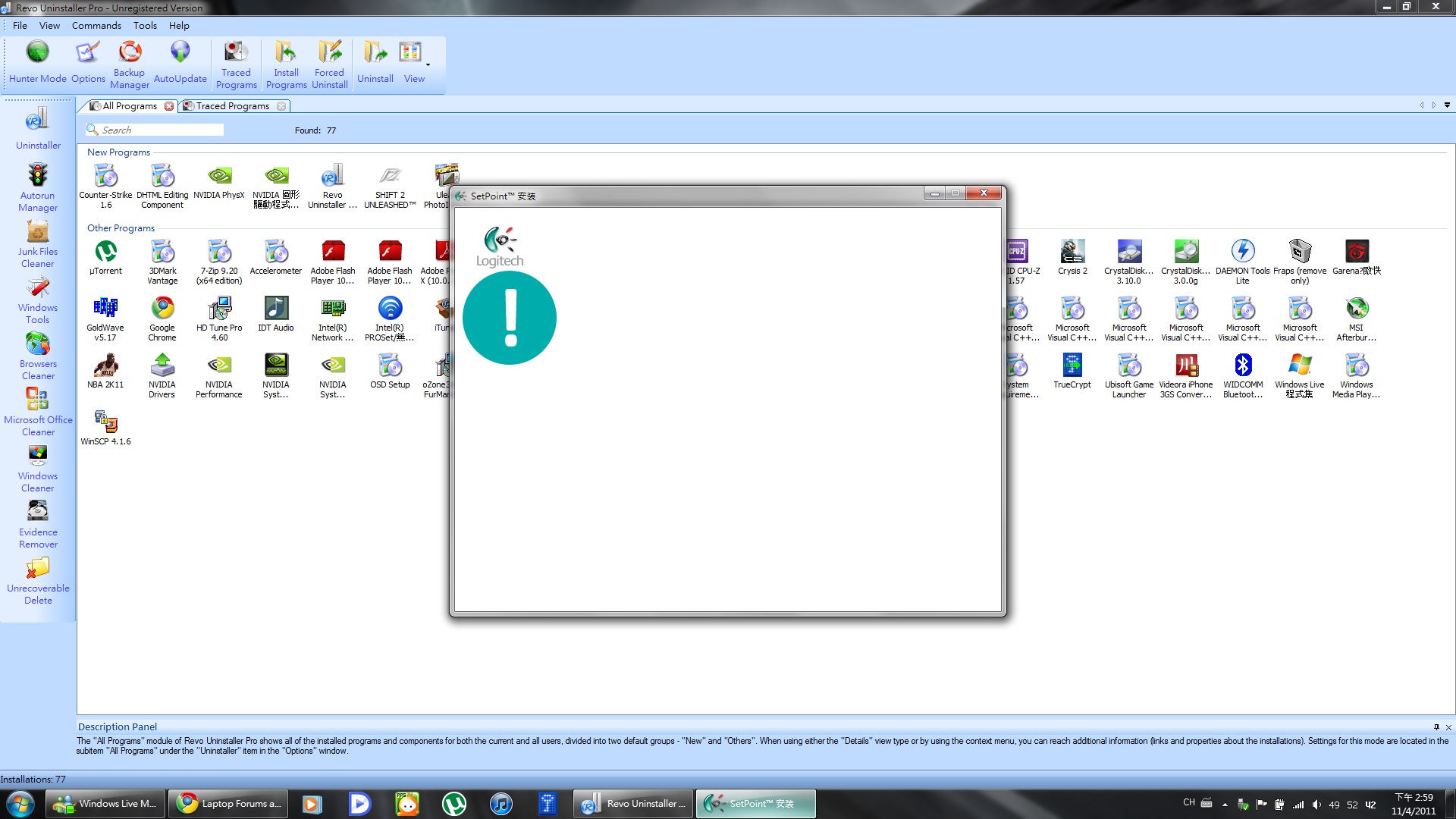1456x819 pixels.
Task: Select NBA 2K11 program
Action: click(x=105, y=371)
